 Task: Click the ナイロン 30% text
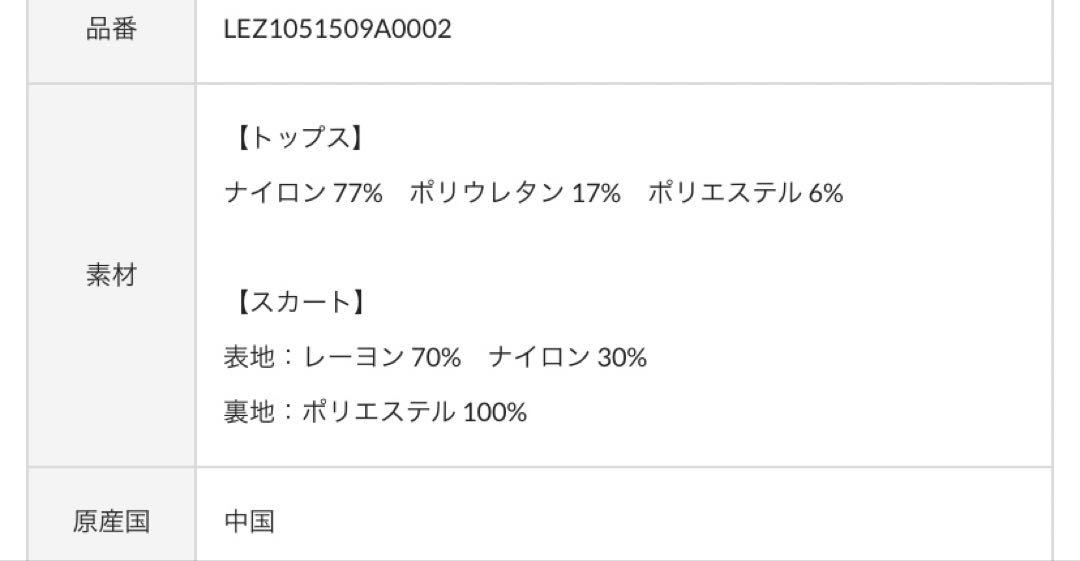(568, 357)
